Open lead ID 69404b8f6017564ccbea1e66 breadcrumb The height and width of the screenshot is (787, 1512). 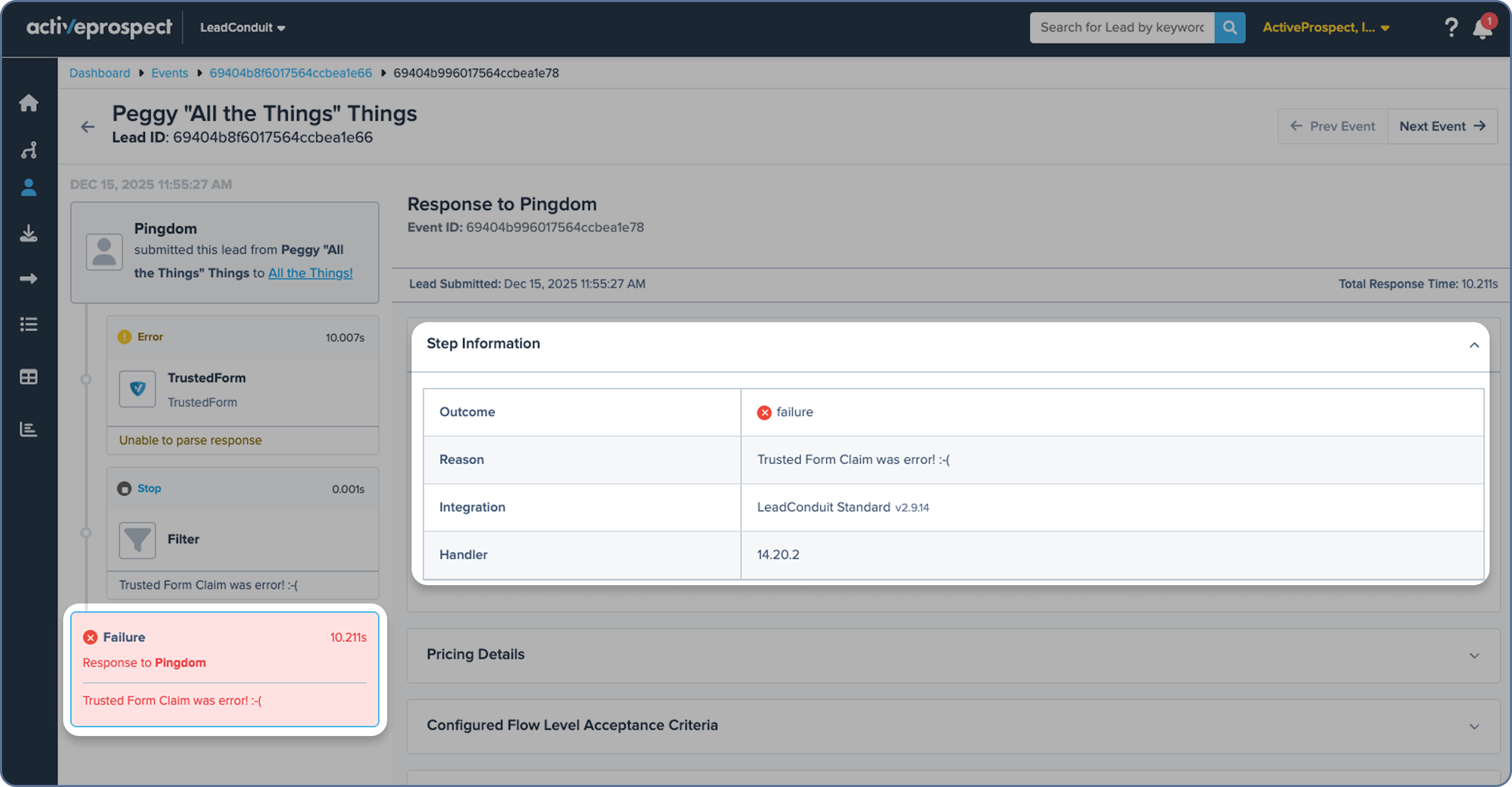click(x=290, y=73)
